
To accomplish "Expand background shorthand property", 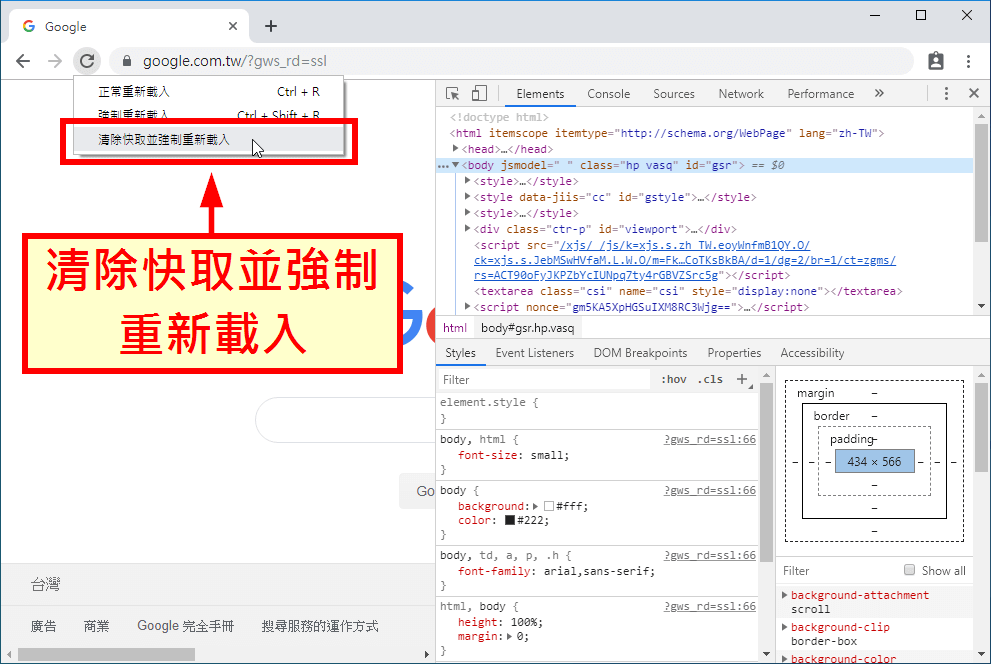I will pyautogui.click(x=535, y=506).
